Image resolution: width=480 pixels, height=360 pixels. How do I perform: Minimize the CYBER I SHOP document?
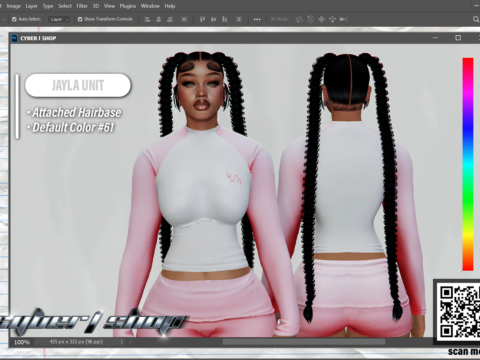[435, 38]
